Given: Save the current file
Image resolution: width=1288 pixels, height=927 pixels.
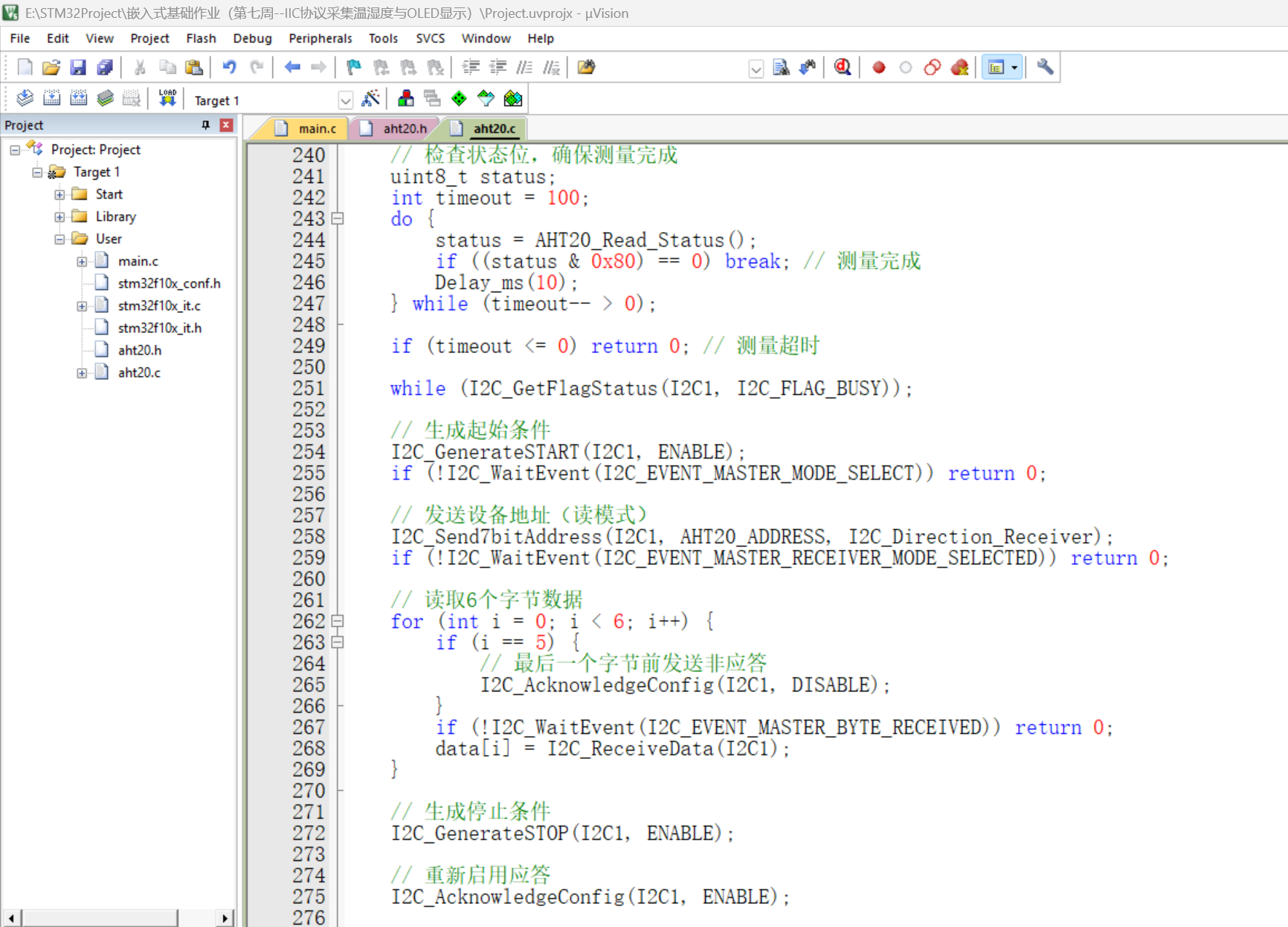Looking at the screenshot, I should [78, 68].
